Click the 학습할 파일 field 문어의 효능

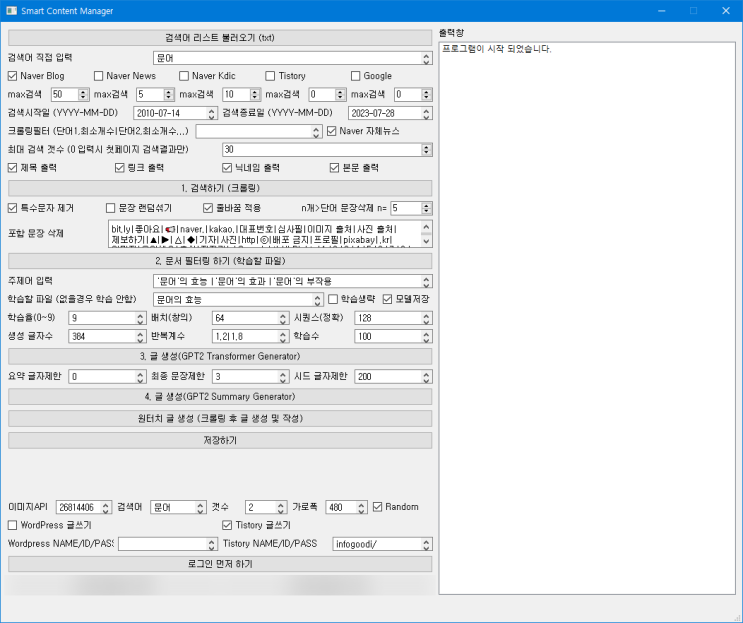[238, 299]
